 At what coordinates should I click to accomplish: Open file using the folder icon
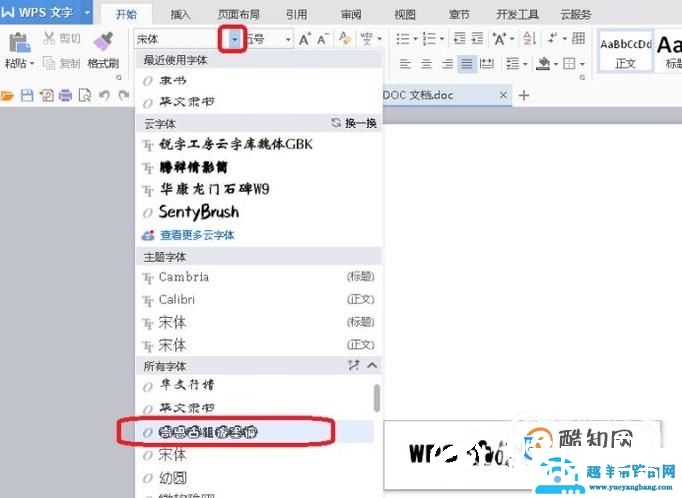point(7,95)
